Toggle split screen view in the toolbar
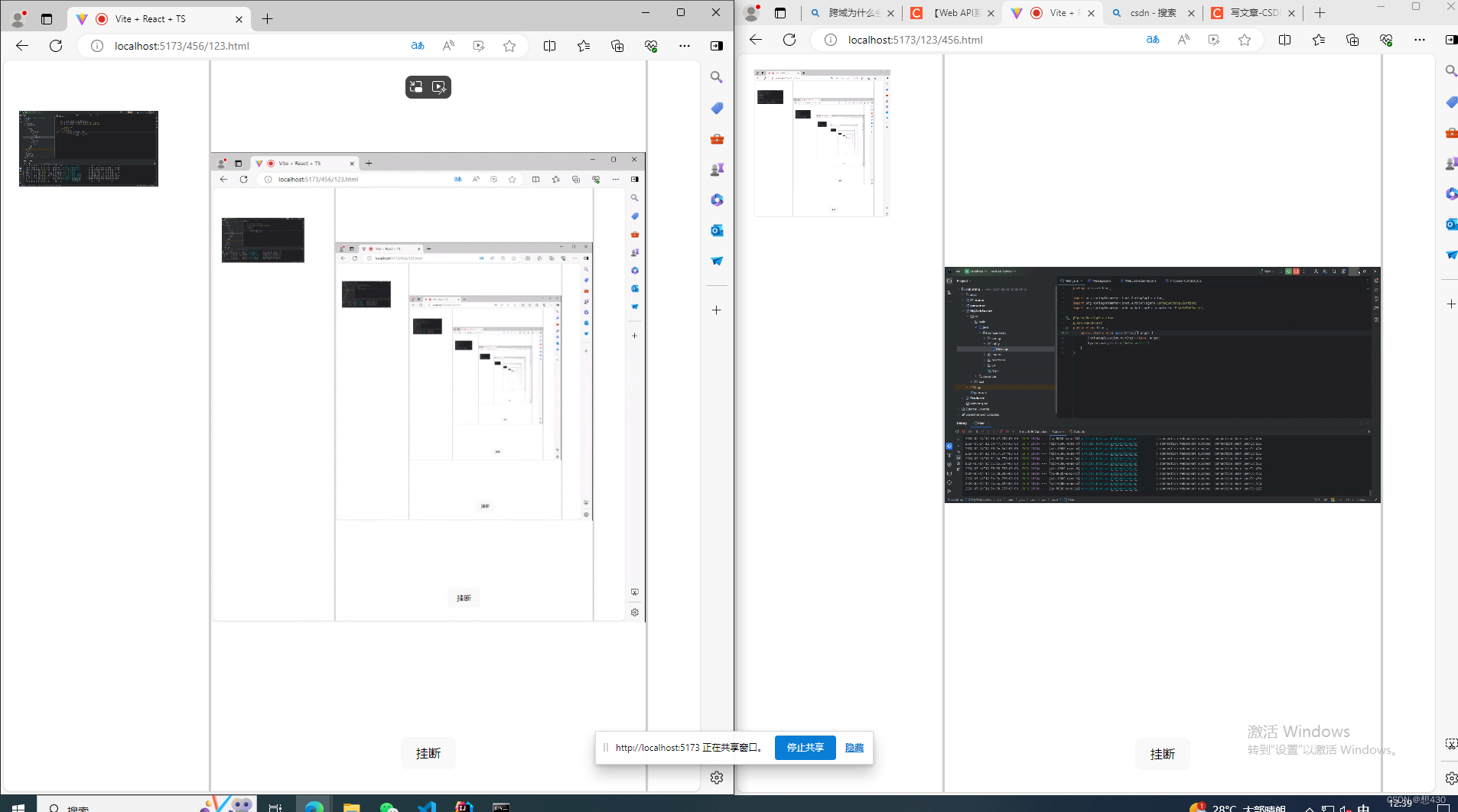 (x=549, y=46)
